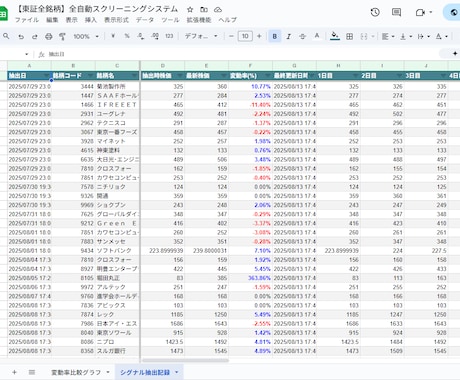This screenshot has width=460, height=380.
Task: Decrease decimal places
Action: tap(141, 36)
